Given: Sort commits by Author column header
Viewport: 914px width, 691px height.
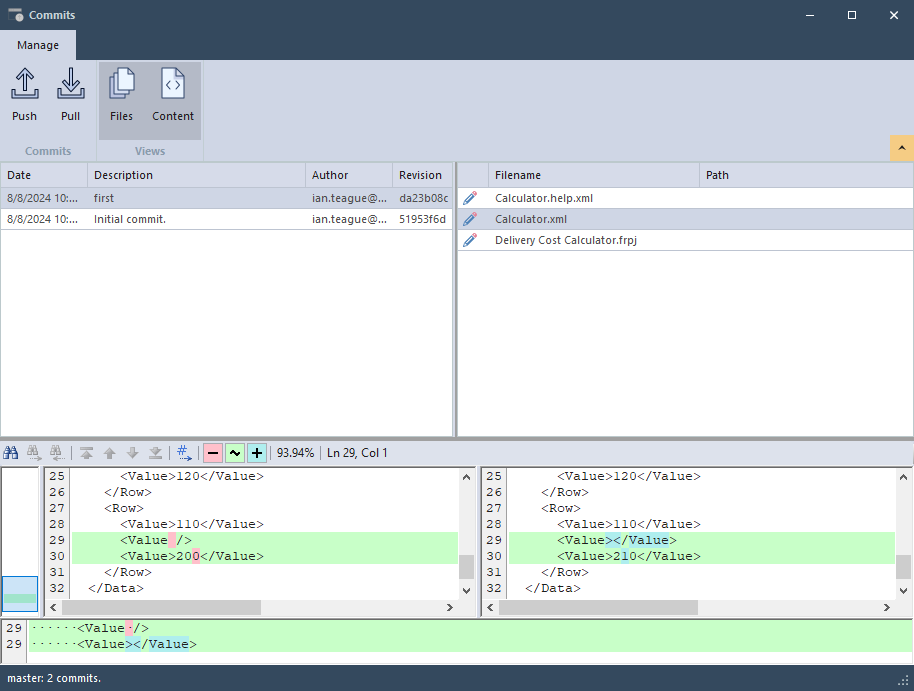Looking at the screenshot, I should (x=349, y=175).
